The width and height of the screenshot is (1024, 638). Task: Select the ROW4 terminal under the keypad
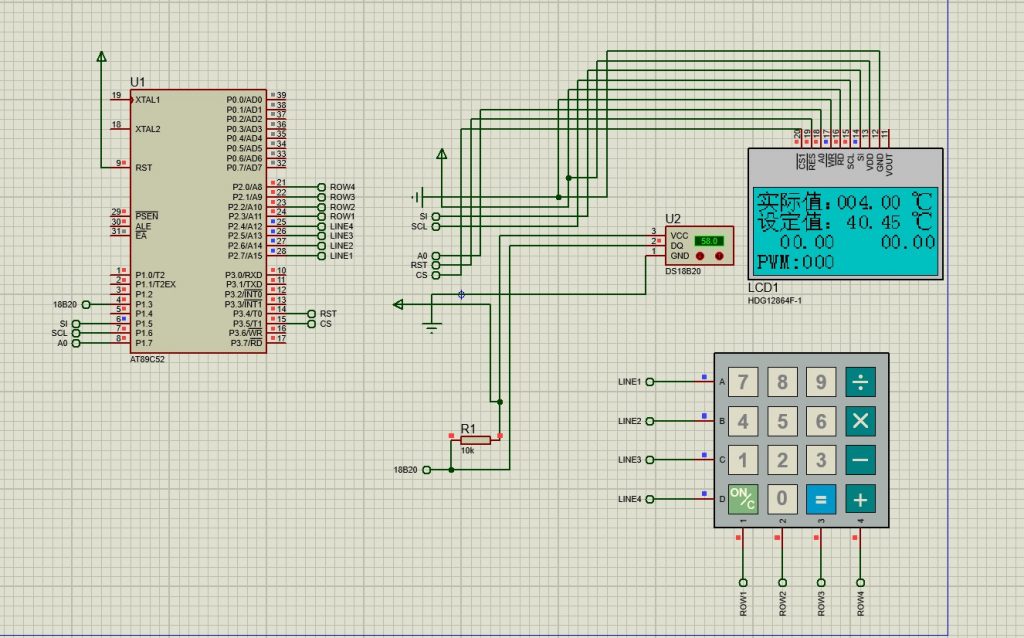pyautogui.click(x=860, y=582)
